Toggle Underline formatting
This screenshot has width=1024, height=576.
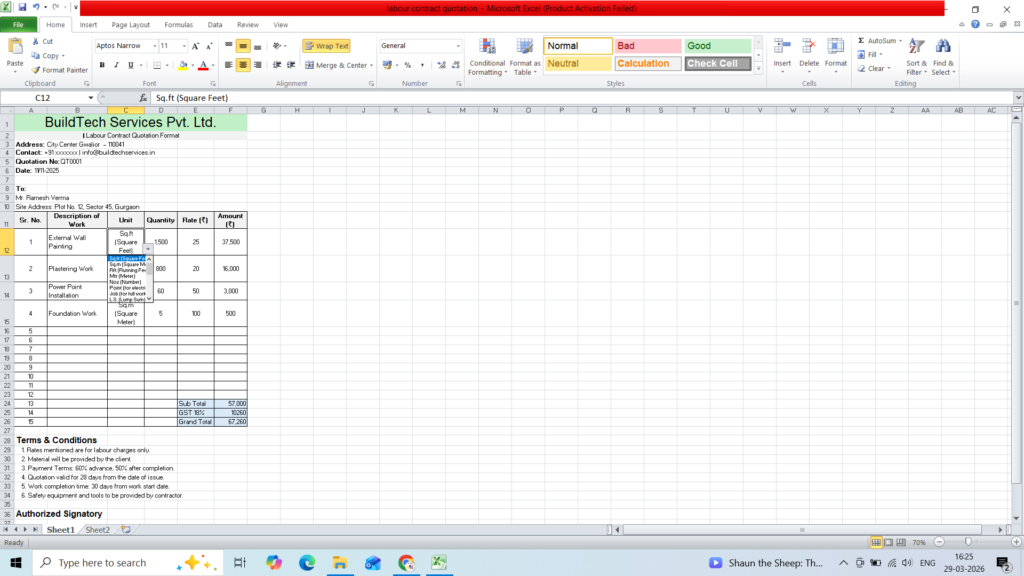pos(131,65)
